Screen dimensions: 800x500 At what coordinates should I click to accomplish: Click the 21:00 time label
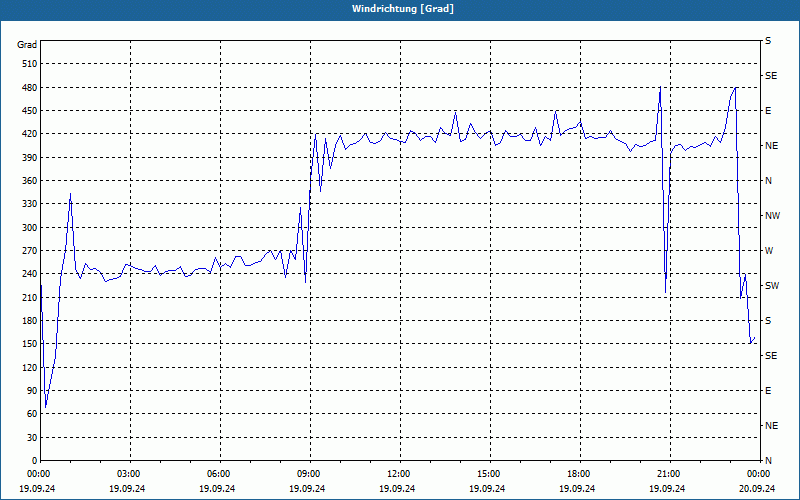point(668,474)
